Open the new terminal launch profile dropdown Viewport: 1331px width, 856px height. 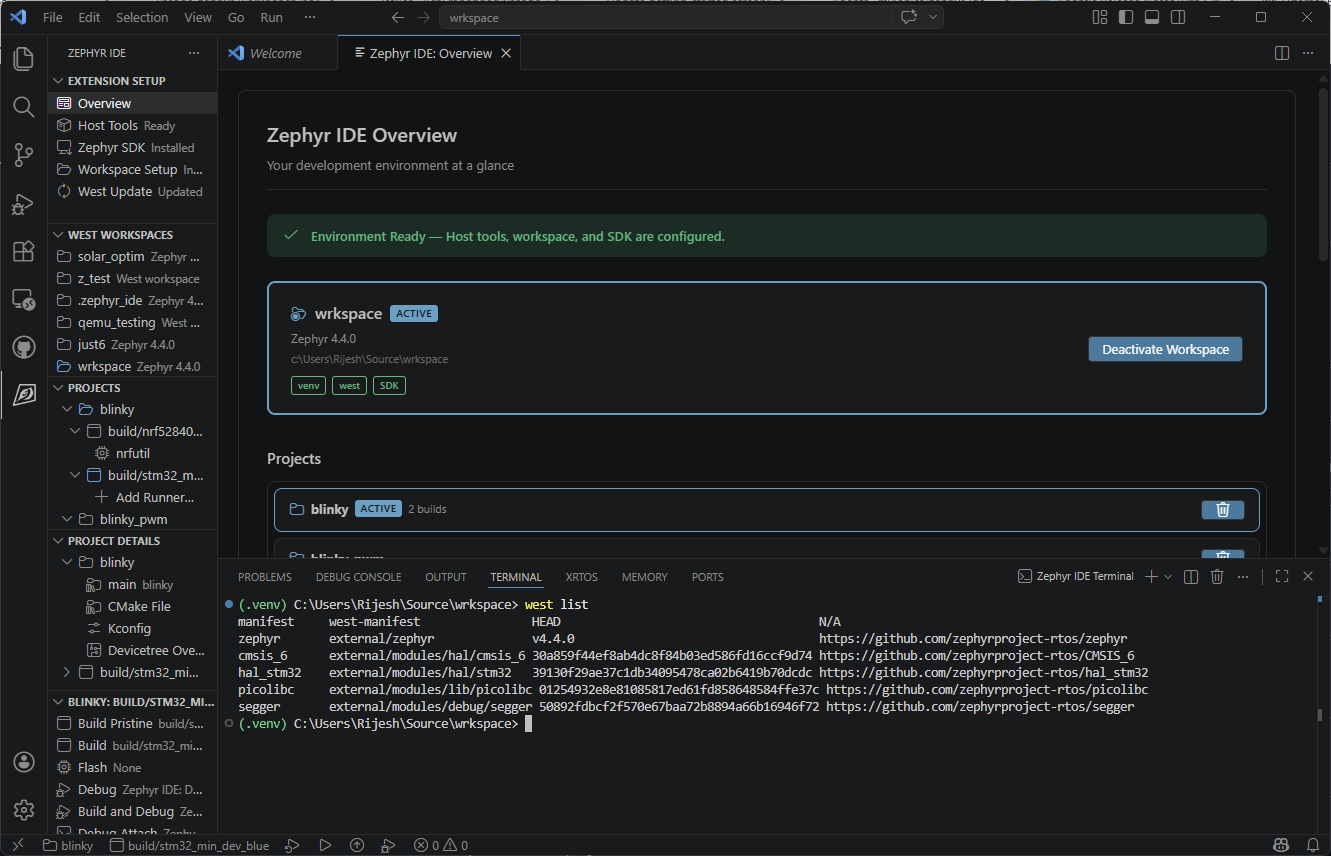1168,577
